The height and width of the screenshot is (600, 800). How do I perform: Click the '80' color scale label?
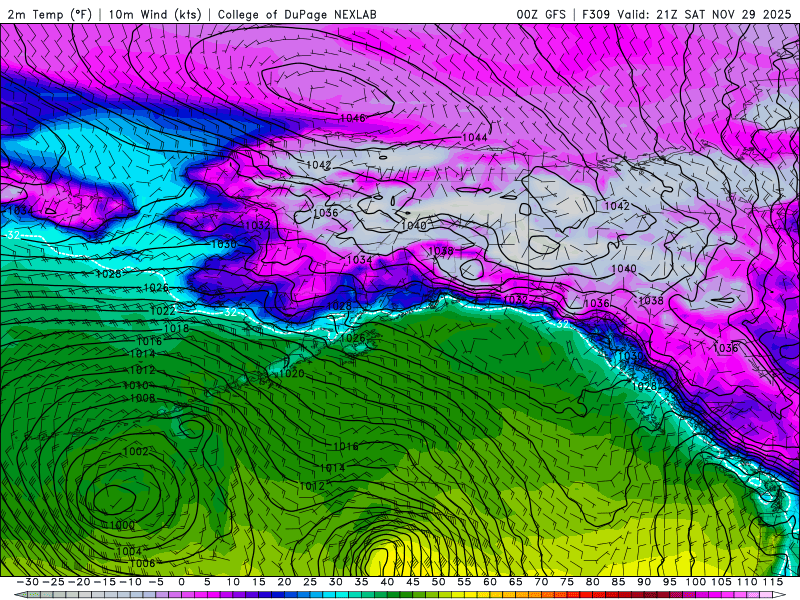(x=592, y=582)
